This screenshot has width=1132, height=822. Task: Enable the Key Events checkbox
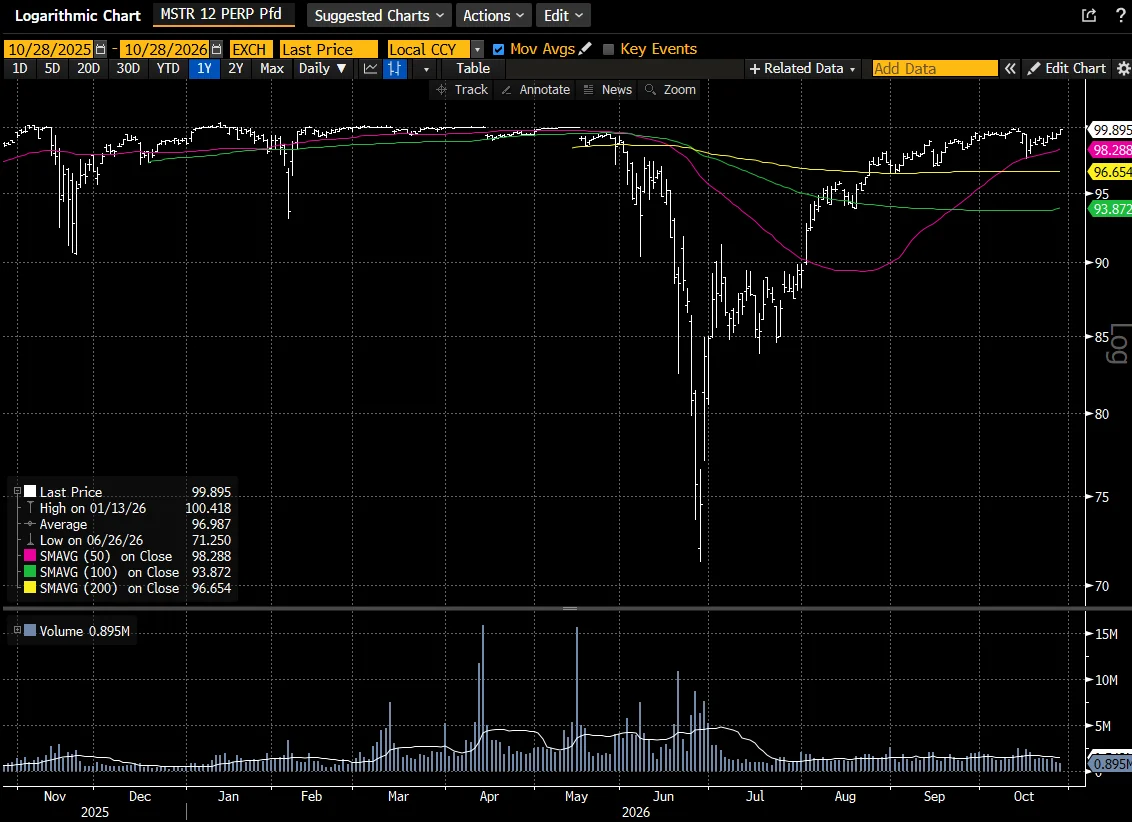[x=609, y=49]
